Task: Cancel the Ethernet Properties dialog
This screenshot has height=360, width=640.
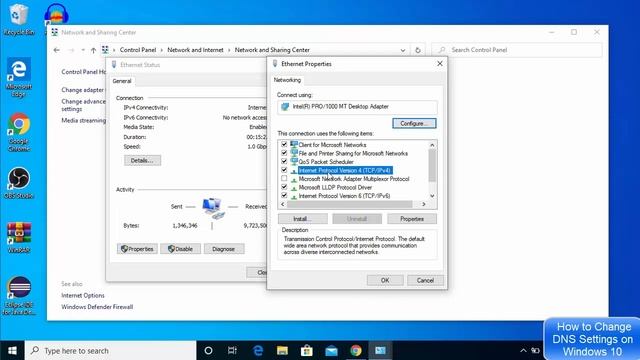Action: [x=425, y=280]
